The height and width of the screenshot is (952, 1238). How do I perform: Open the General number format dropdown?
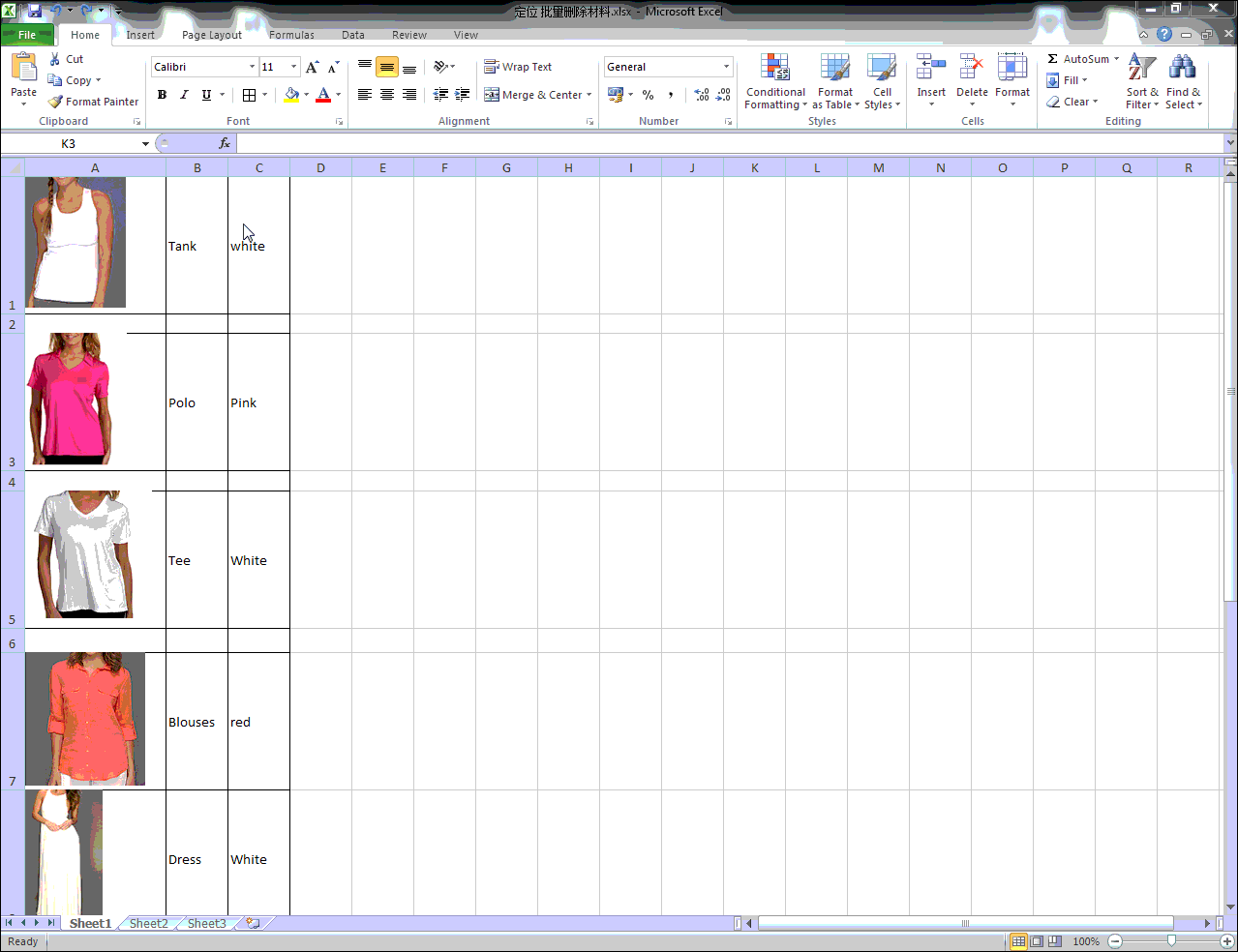click(726, 67)
